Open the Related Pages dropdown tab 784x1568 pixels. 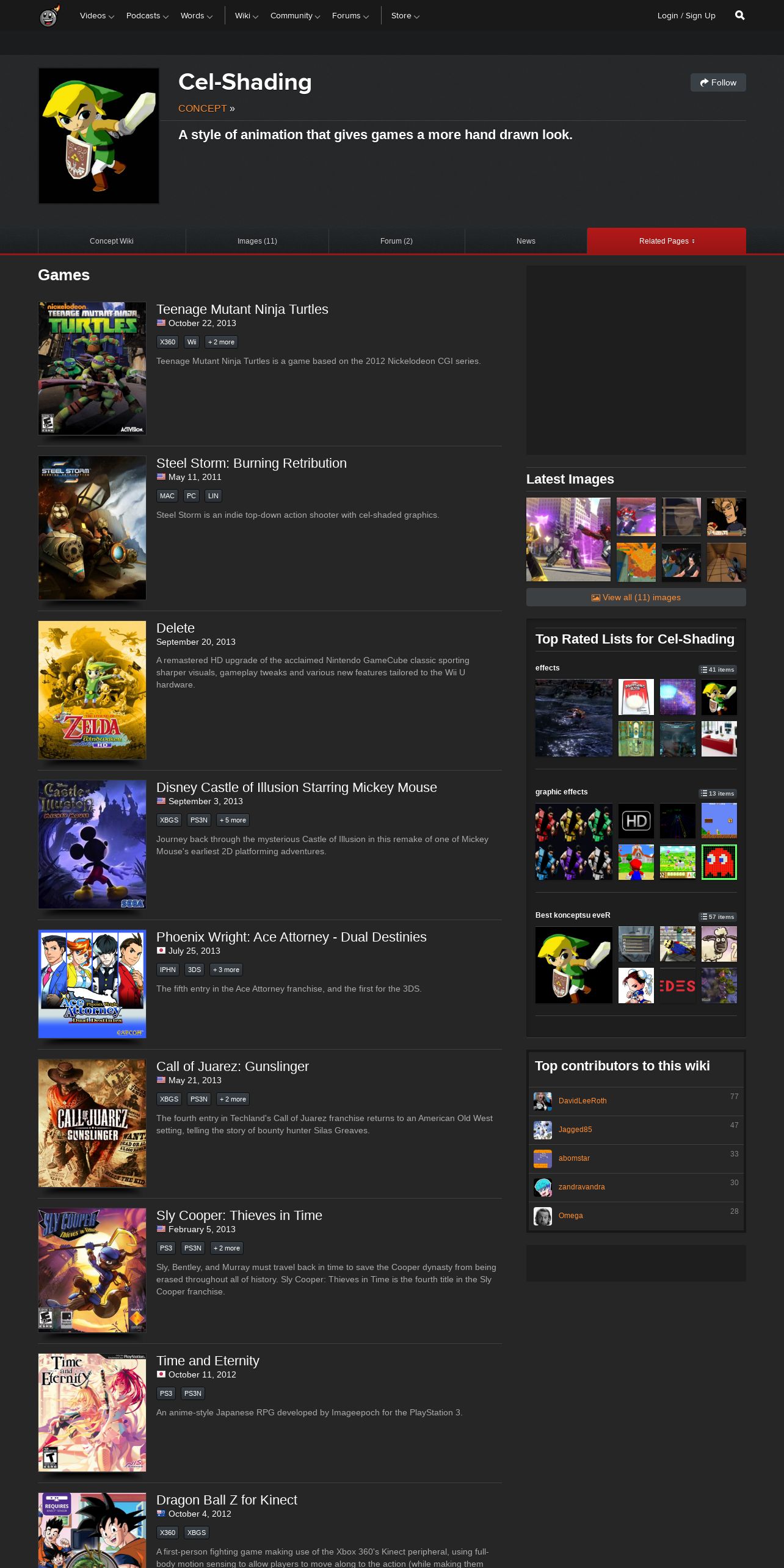(666, 241)
